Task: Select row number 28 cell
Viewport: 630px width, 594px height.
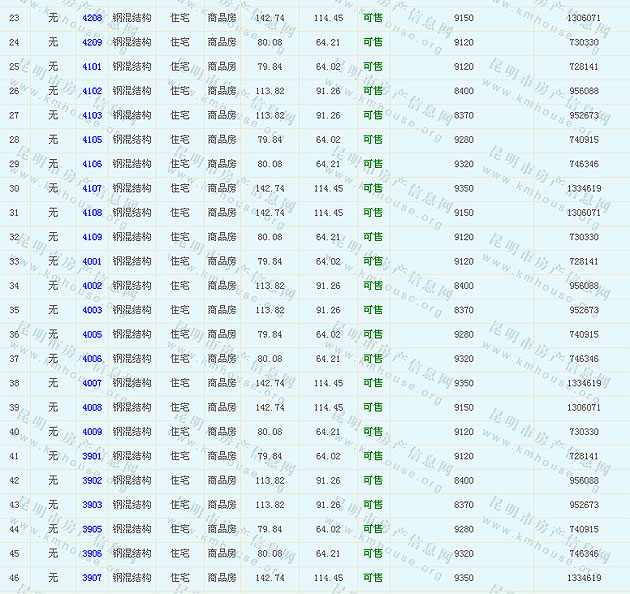Action: [14, 140]
